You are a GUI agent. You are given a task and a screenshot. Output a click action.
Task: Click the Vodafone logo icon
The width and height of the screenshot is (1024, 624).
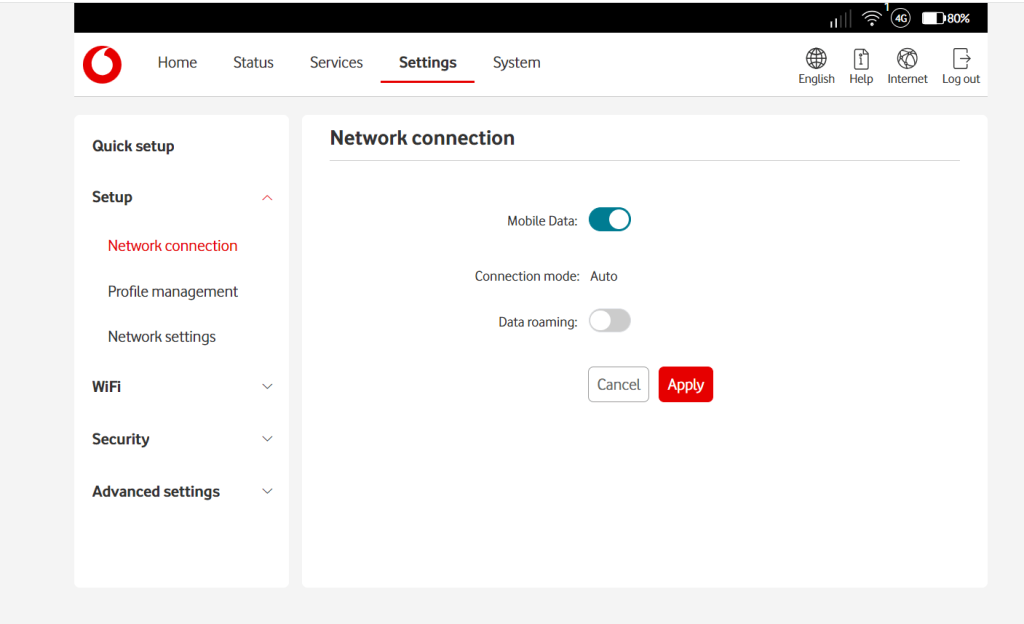point(103,65)
